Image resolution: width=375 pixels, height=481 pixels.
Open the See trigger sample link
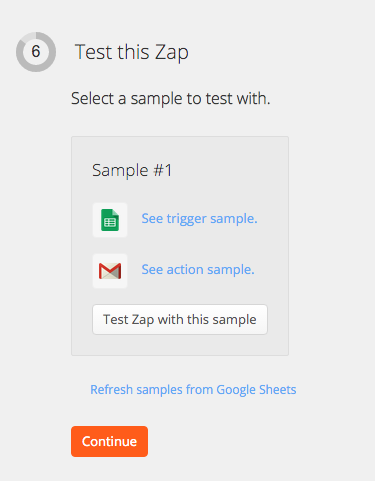pos(199,219)
